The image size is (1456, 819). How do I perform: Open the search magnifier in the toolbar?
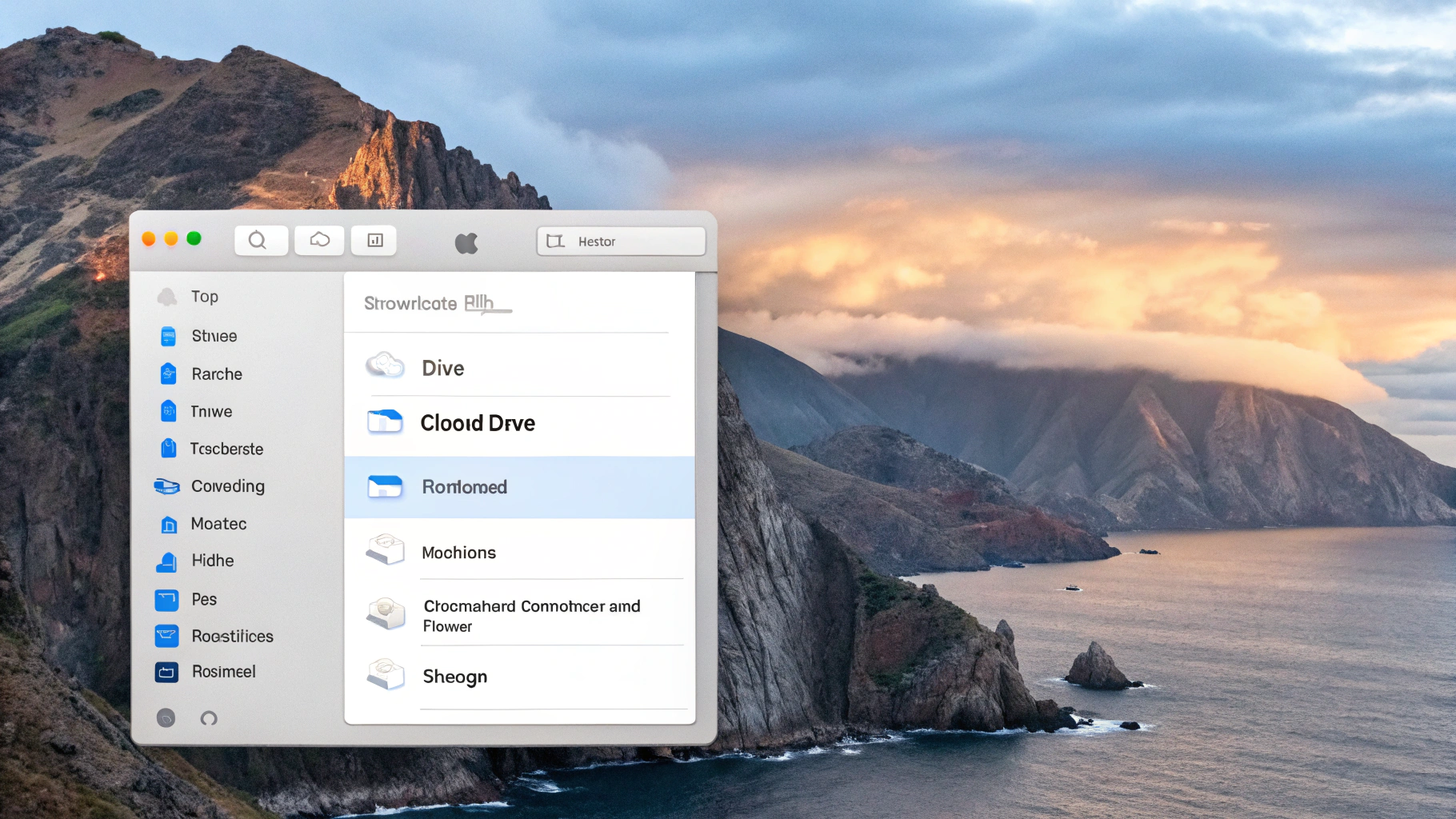260,240
